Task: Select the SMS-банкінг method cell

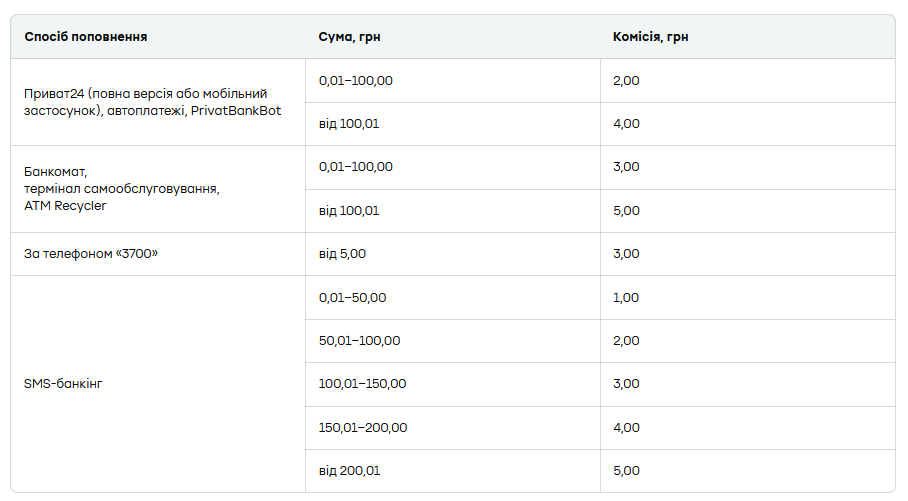Action: 63,383
